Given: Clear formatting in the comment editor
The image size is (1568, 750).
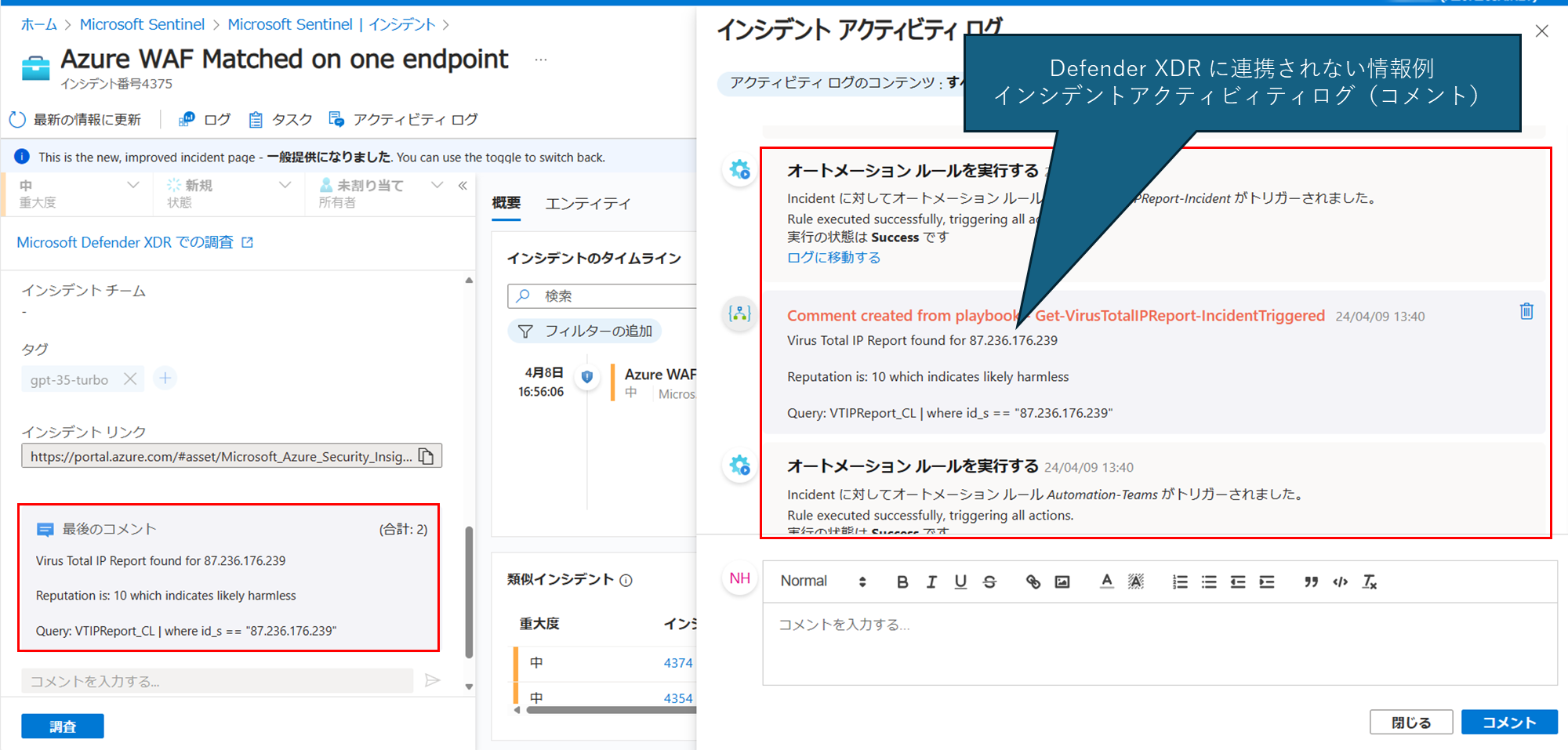Looking at the screenshot, I should point(1369,582).
